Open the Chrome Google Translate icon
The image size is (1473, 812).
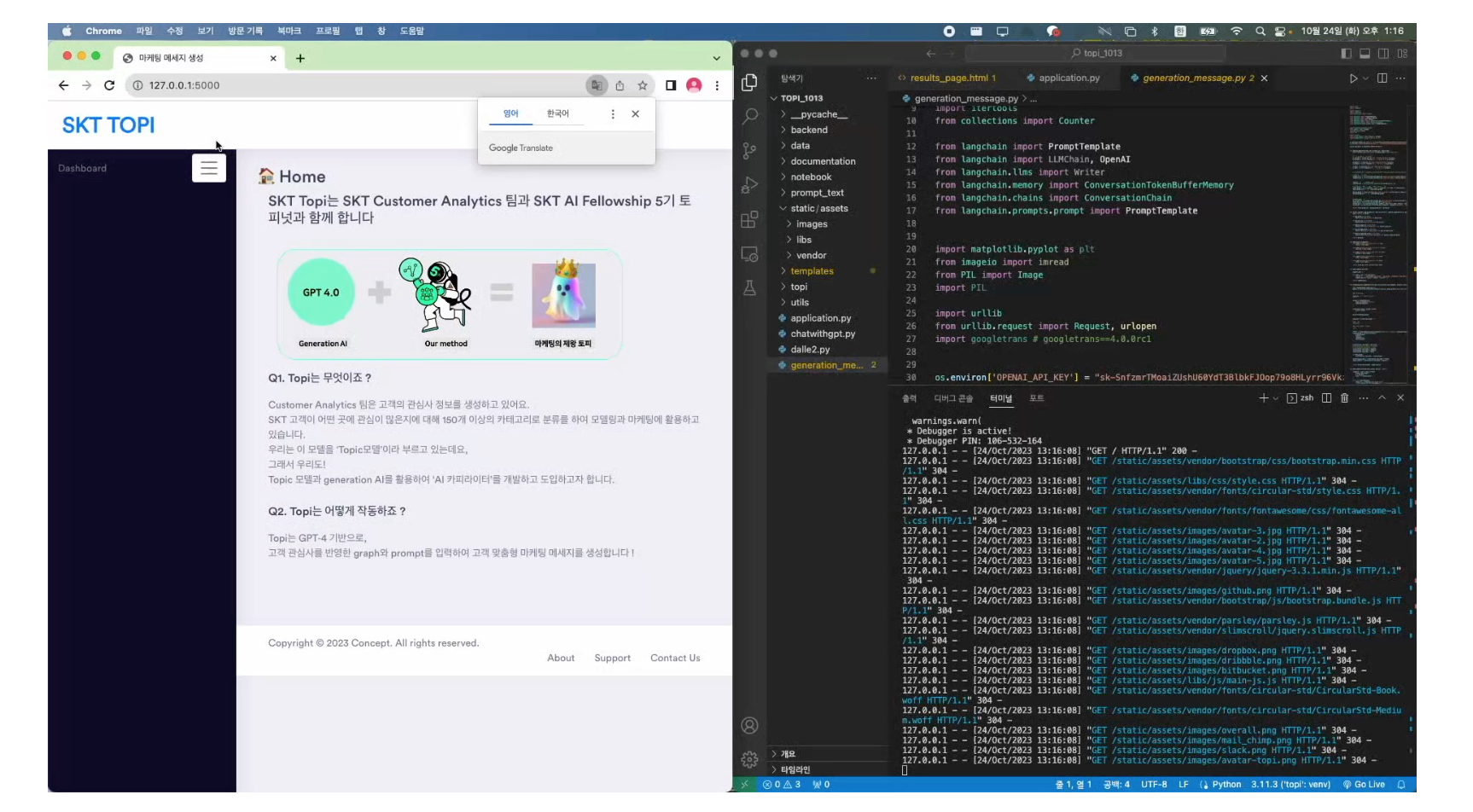(597, 85)
